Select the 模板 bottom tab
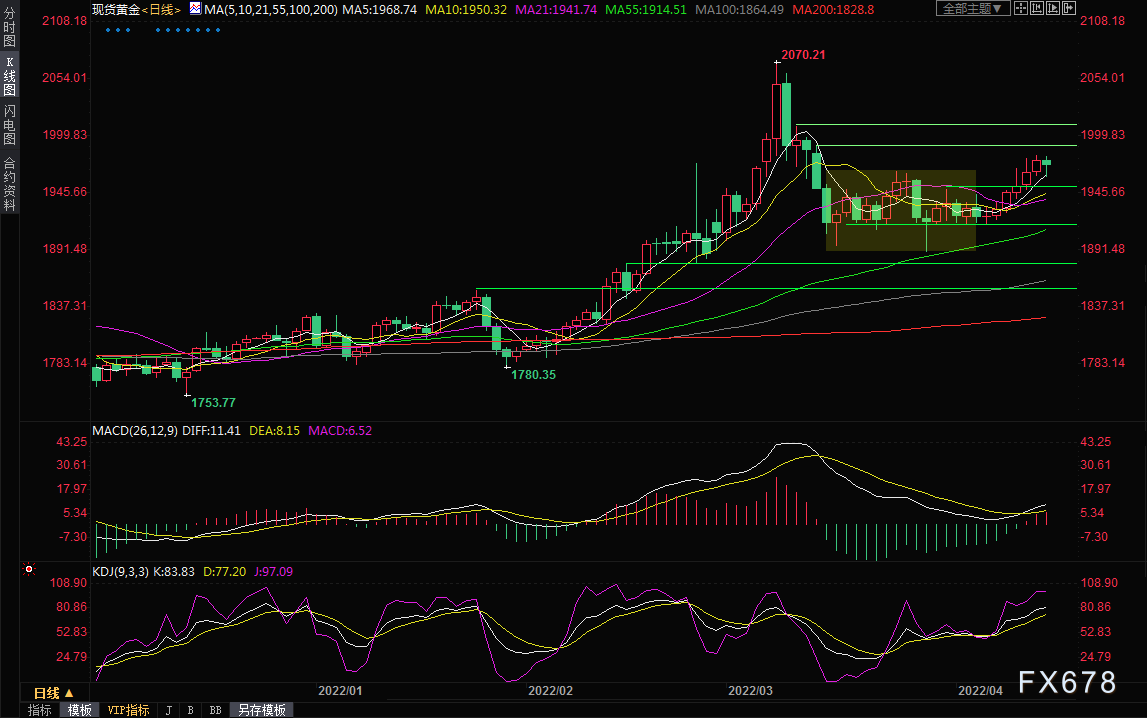Viewport: 1147px width, 718px height. point(80,710)
